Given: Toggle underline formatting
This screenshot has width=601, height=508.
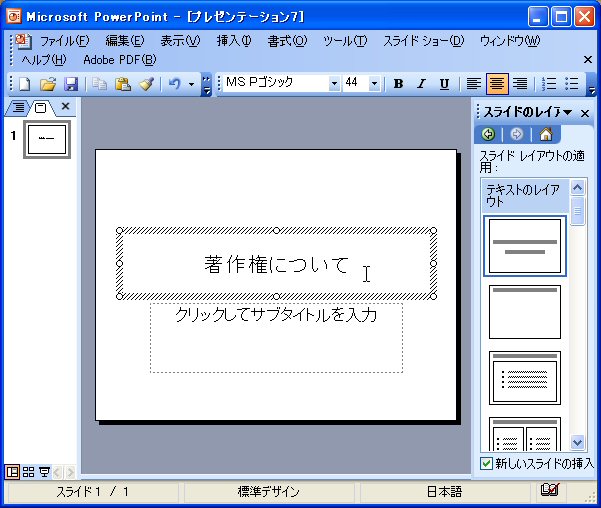Looking at the screenshot, I should (444, 84).
